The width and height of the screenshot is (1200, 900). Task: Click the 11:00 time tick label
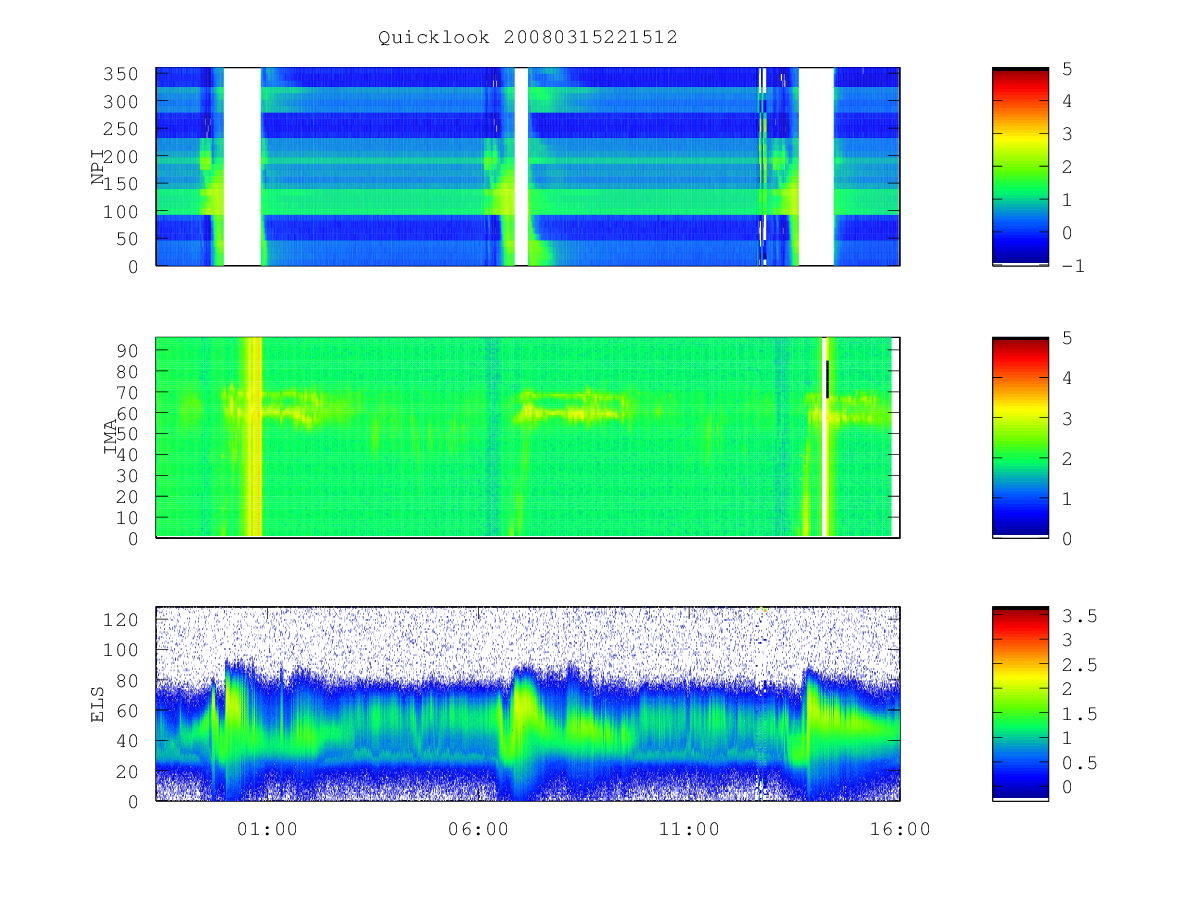(x=689, y=829)
